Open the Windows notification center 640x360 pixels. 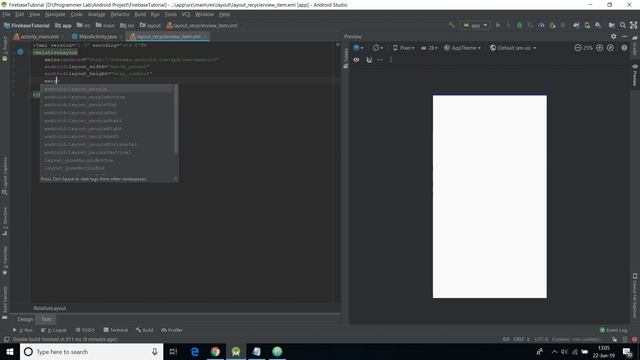point(627,351)
